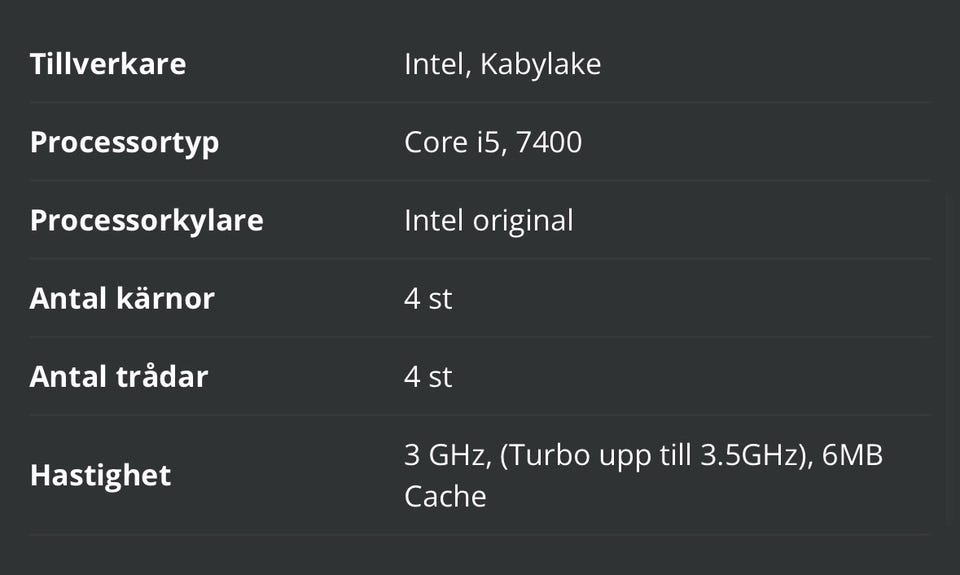The image size is (960, 575).
Task: Click the Core i5 text
Action: (x=451, y=142)
